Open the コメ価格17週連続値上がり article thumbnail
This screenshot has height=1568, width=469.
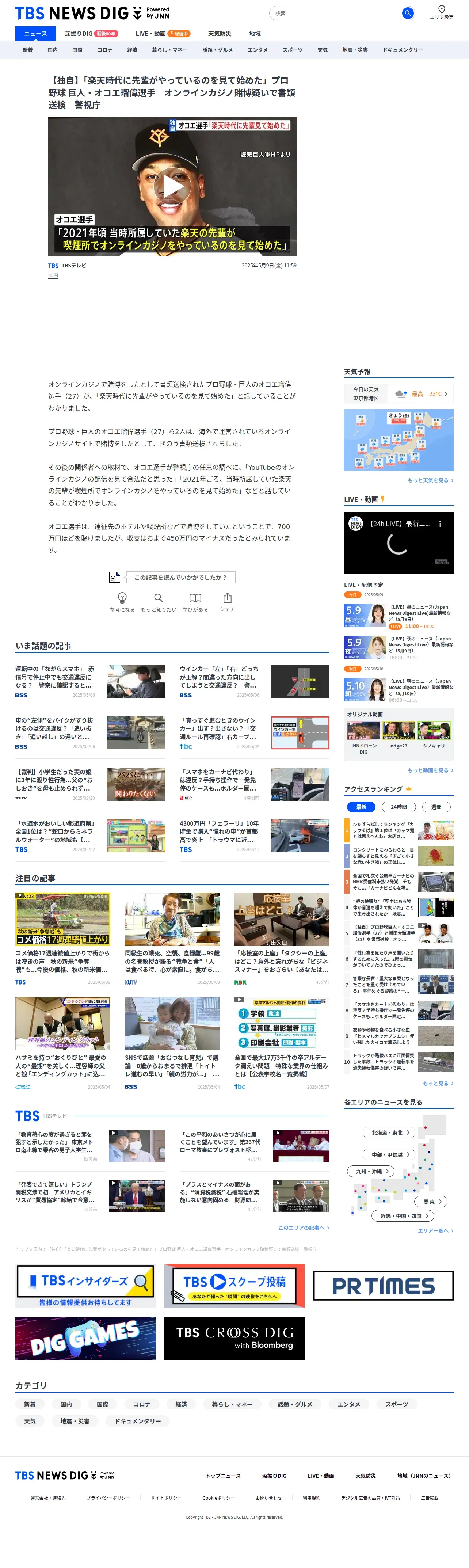coord(63,918)
